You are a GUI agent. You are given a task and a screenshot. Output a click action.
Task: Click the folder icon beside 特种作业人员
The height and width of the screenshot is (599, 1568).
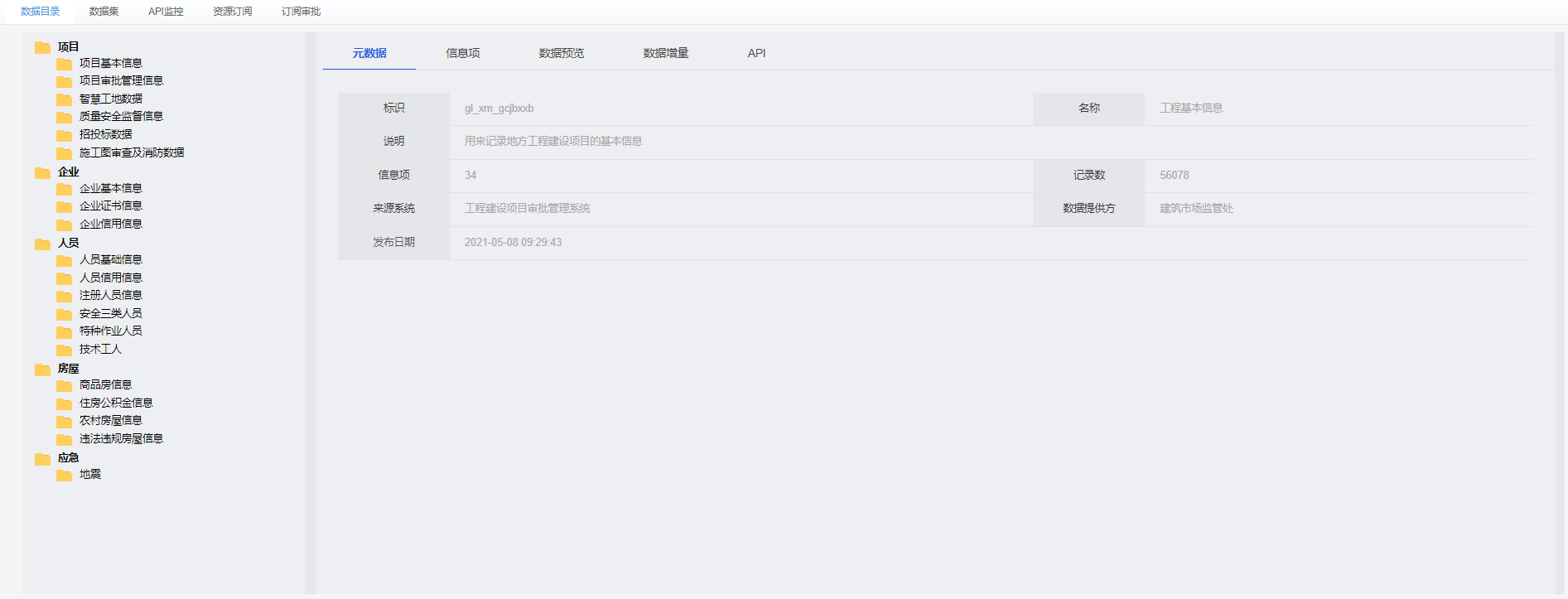pos(64,331)
